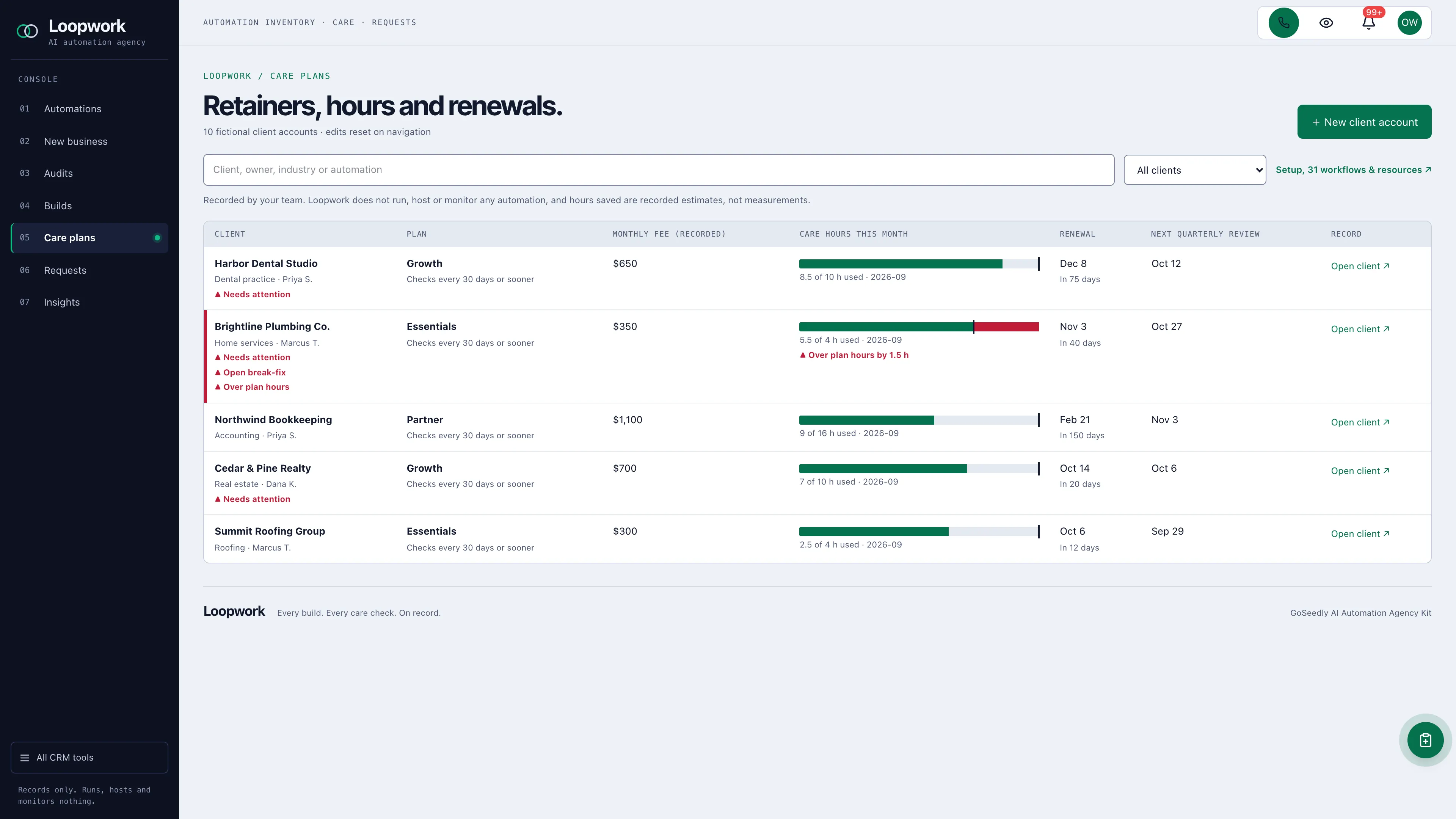Image resolution: width=1456 pixels, height=819 pixels.
Task: Focus the client search input field
Action: [x=659, y=169]
